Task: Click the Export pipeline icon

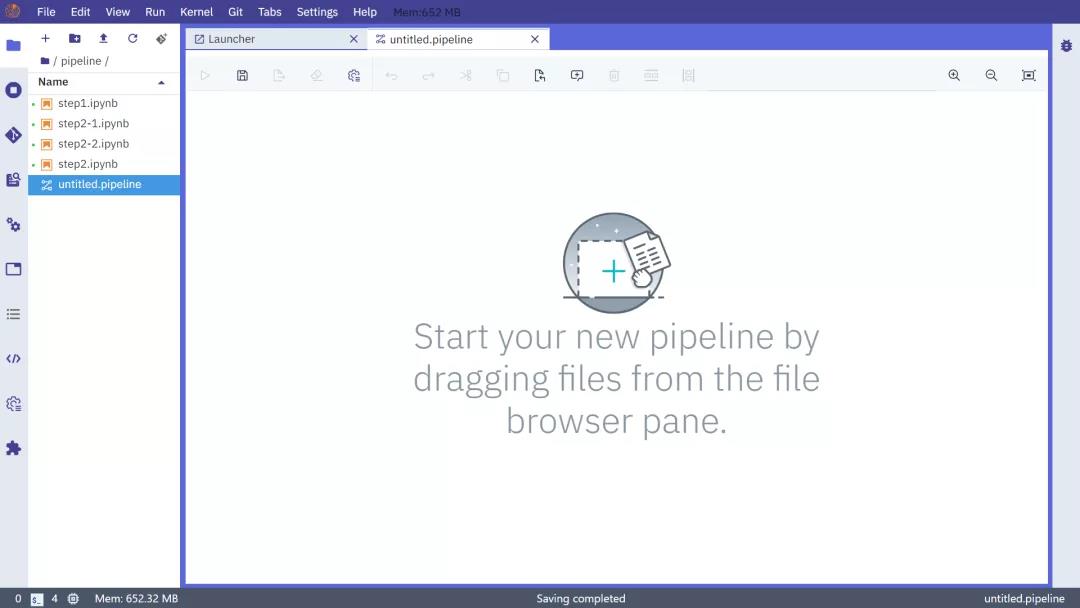Action: tap(279, 76)
